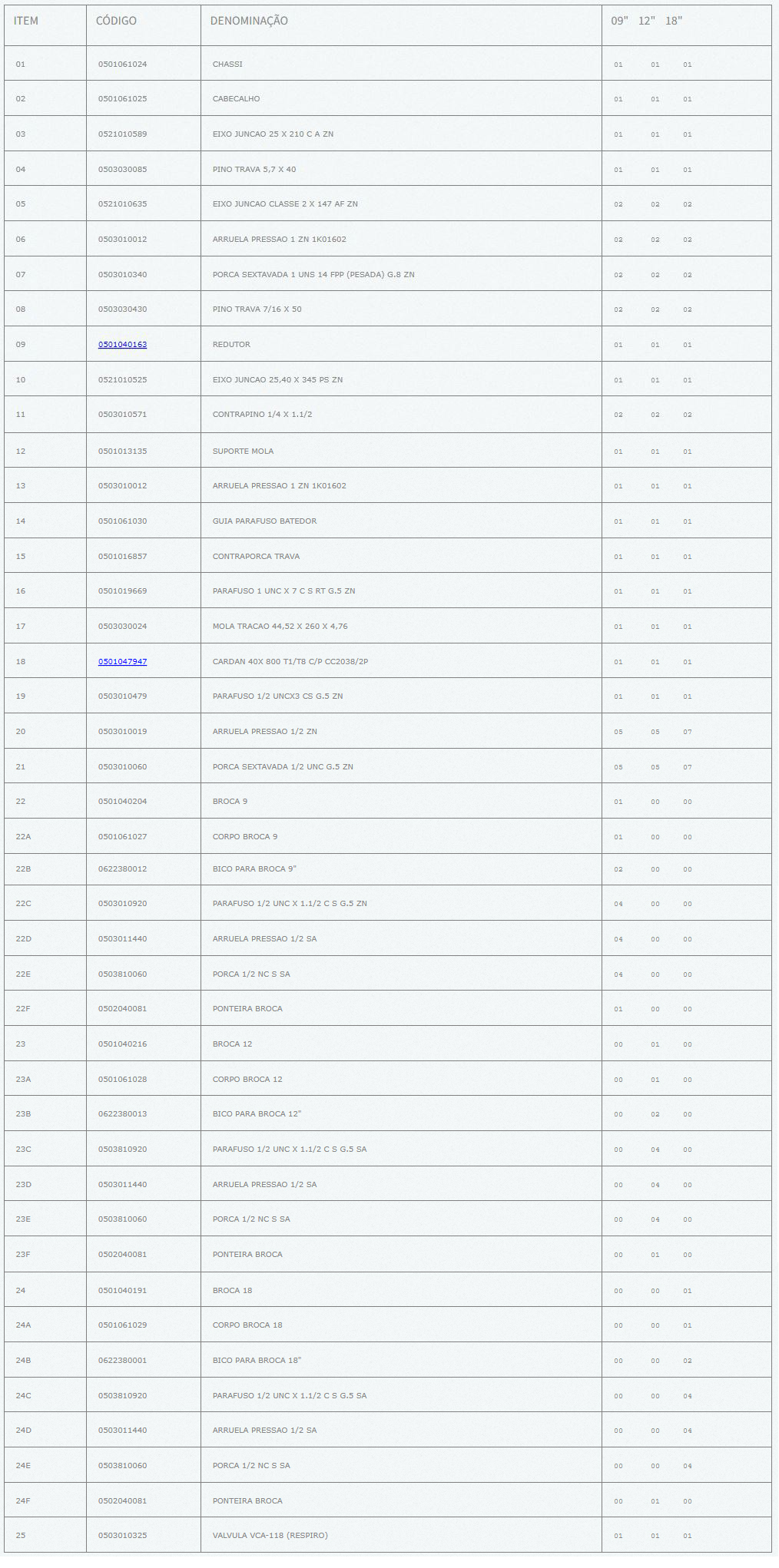The image size is (779, 1568).
Task: Click the CONTRAPORCA TRAVA description
Action: tap(256, 557)
